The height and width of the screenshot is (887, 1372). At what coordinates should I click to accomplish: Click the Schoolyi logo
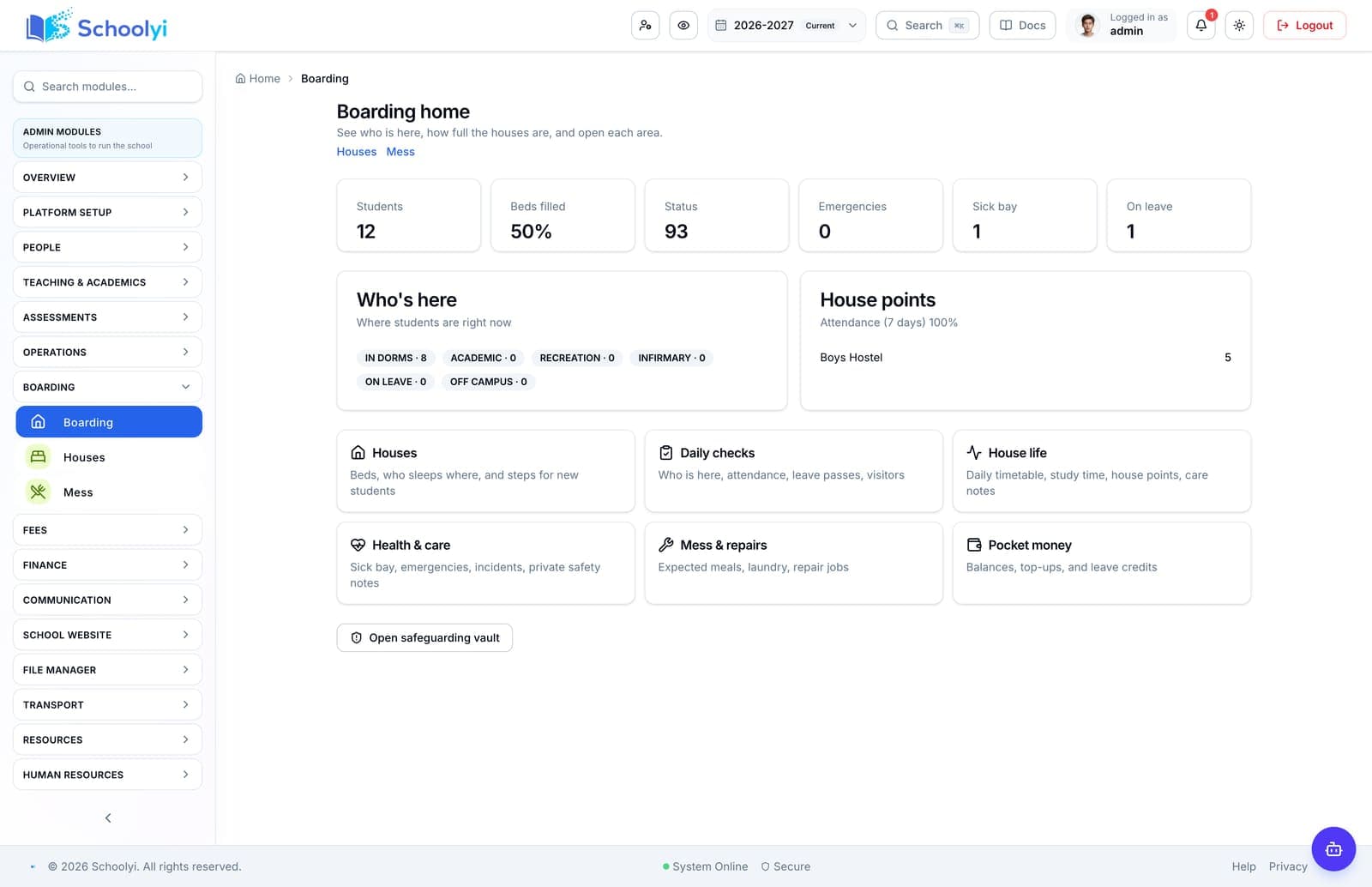[x=96, y=27]
